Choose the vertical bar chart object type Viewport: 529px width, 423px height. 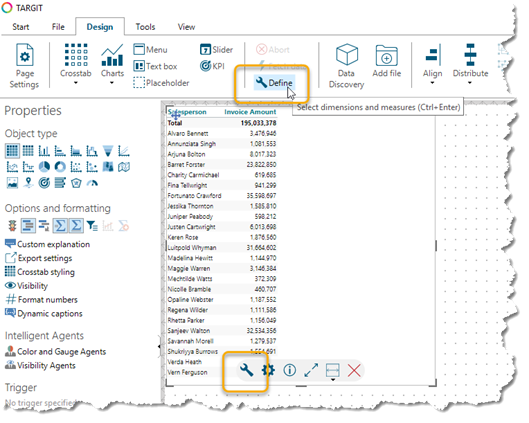44,151
